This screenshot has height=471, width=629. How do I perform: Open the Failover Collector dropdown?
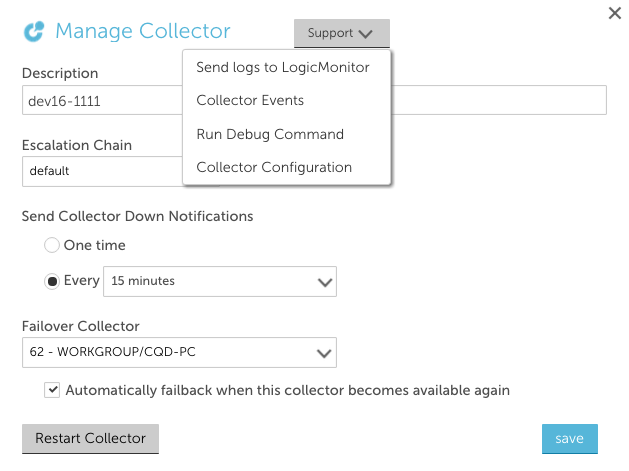coord(179,352)
